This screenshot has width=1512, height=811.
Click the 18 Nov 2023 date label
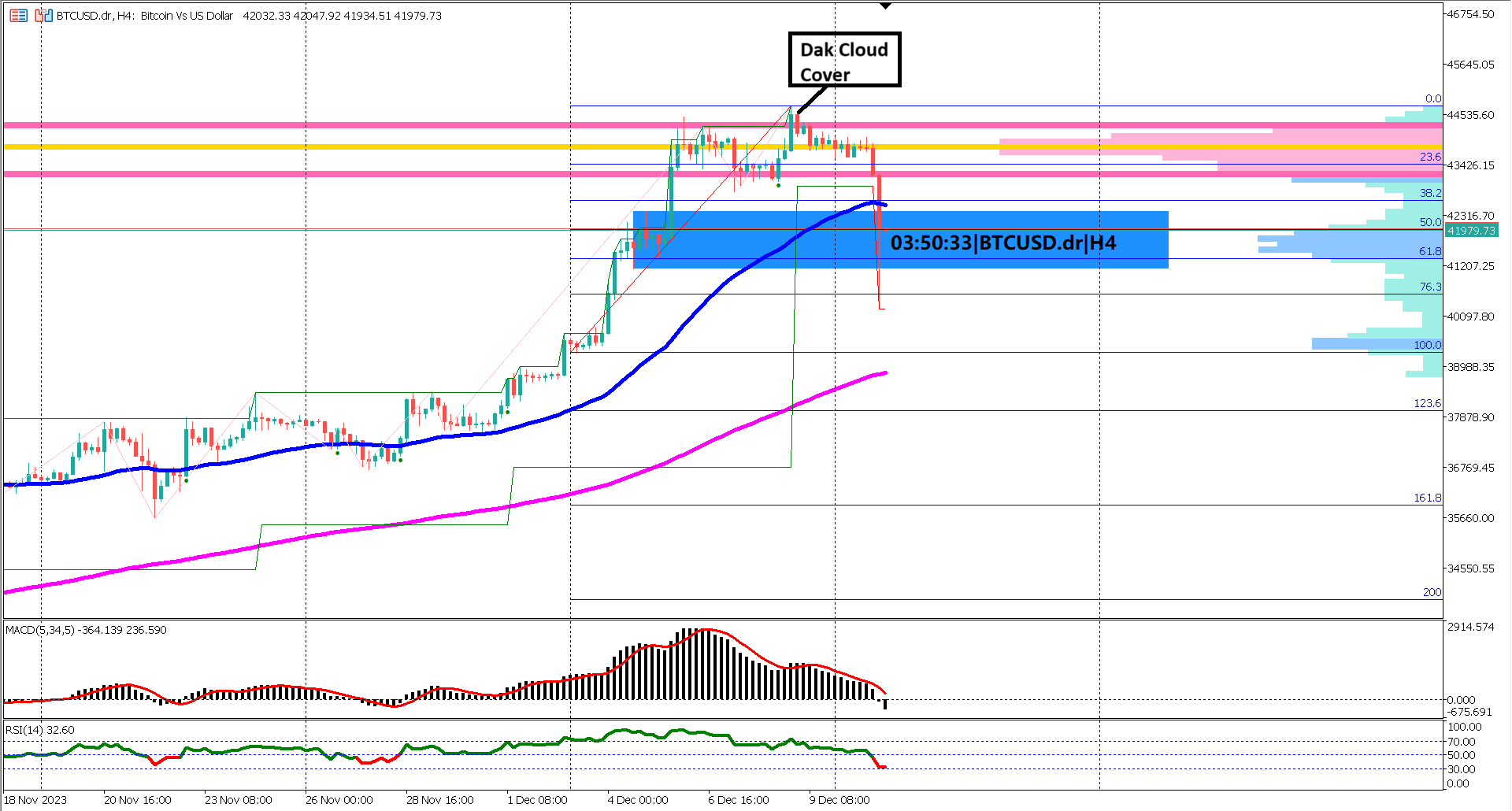coord(36,800)
